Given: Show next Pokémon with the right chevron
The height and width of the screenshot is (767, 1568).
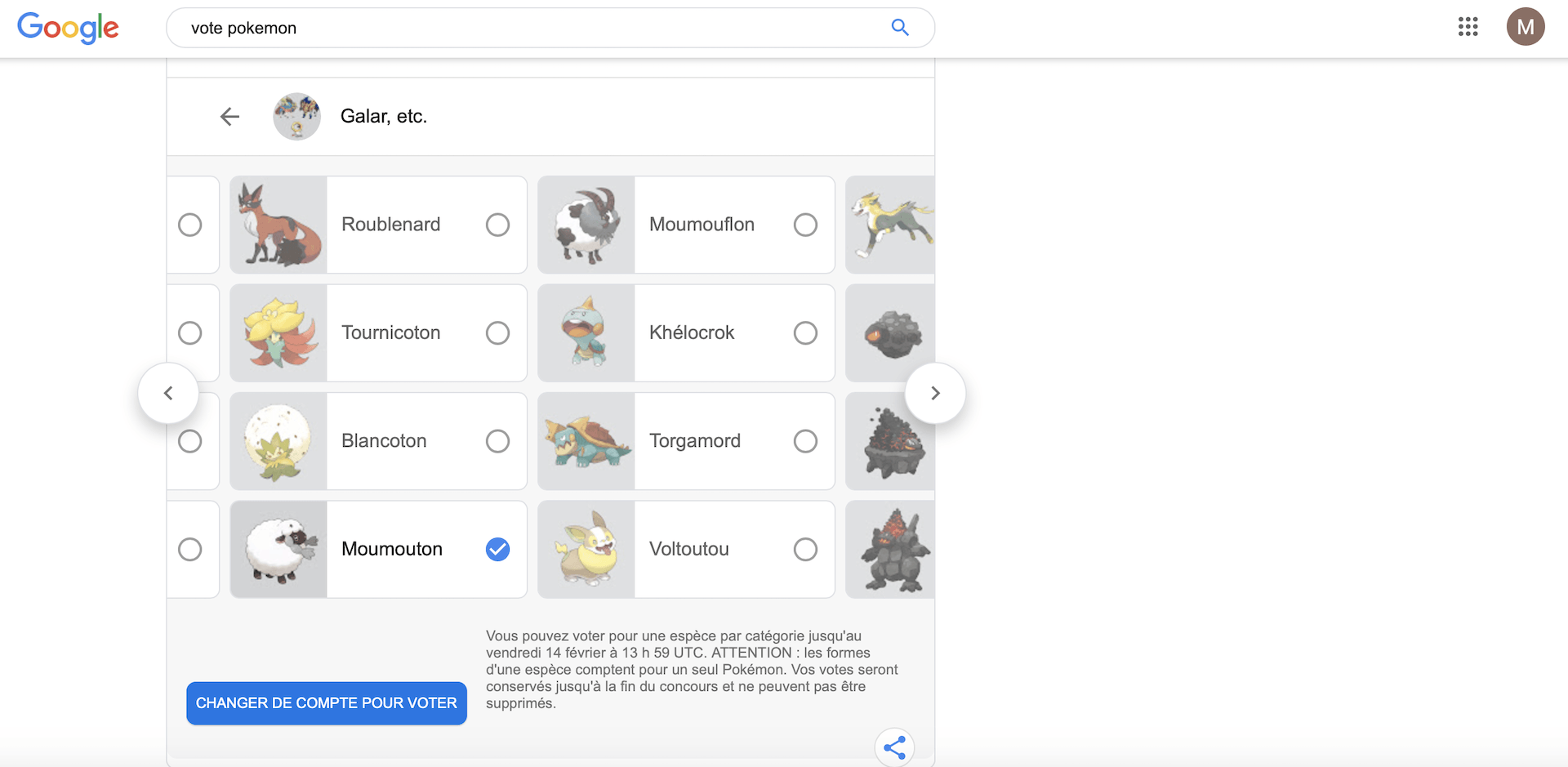Looking at the screenshot, I should tap(935, 393).
